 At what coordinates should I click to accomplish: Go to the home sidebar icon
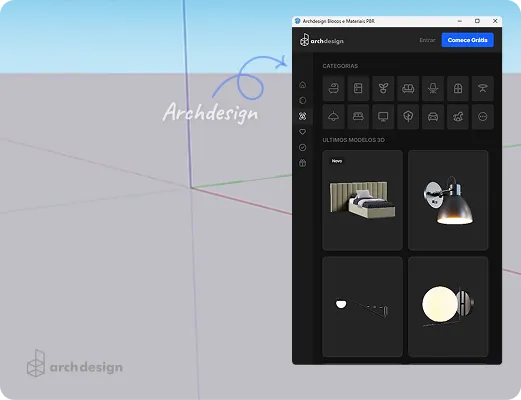click(302, 85)
